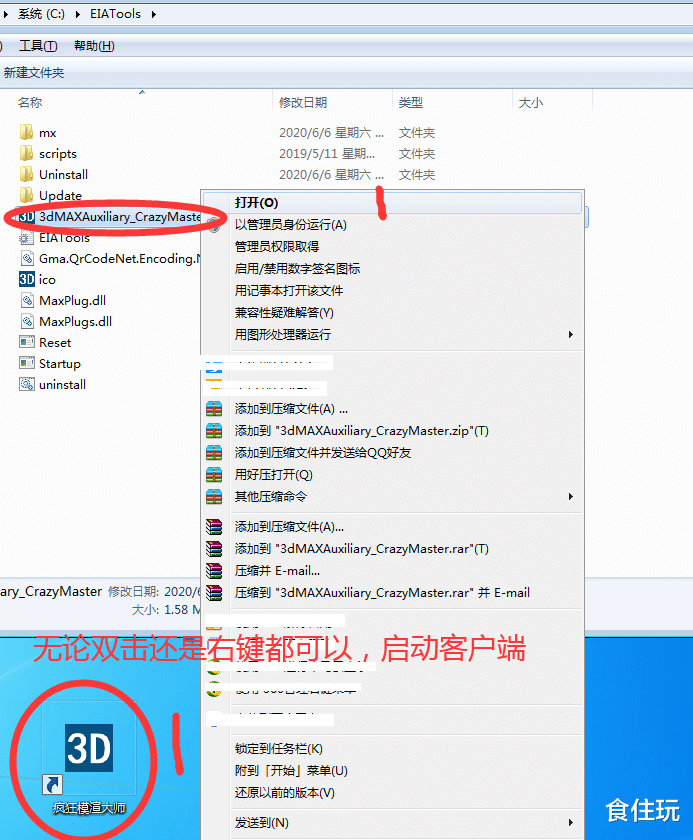Click the WinRAR icon beside 压缩并 E-mail...
Screen dimensions: 693x840
214,571
